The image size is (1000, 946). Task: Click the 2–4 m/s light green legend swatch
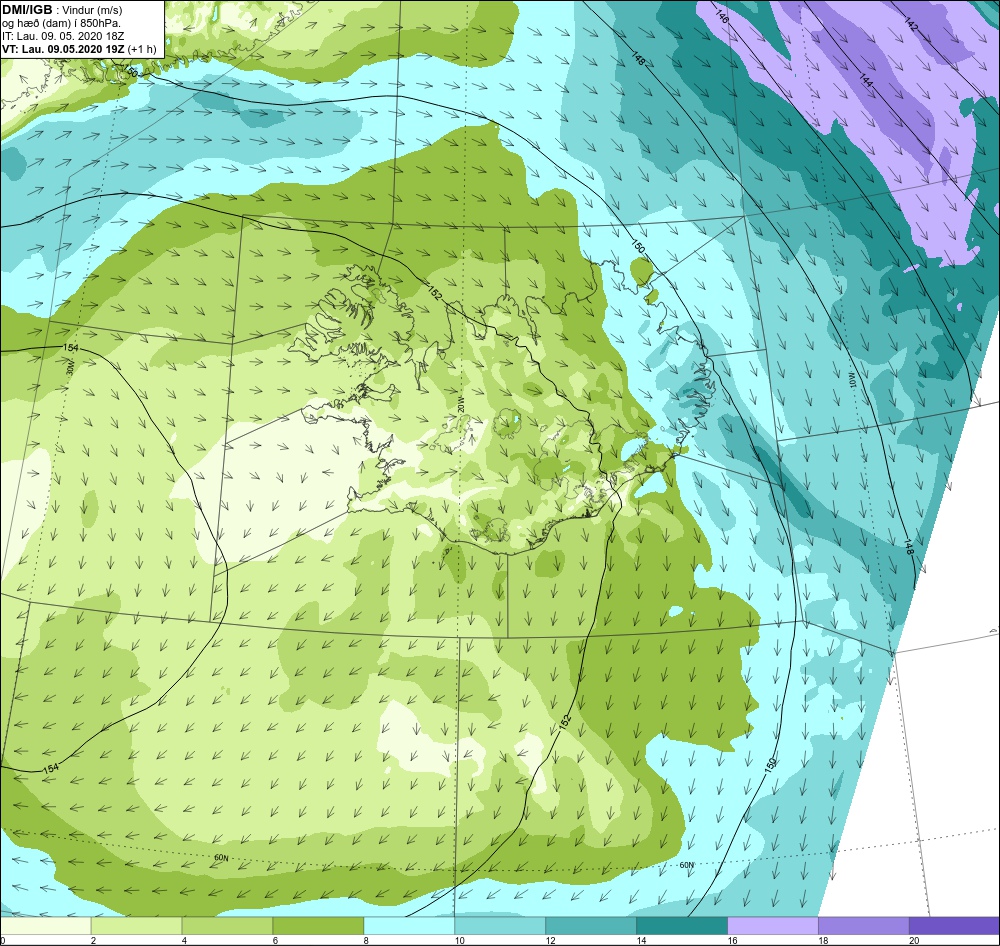(x=136, y=925)
